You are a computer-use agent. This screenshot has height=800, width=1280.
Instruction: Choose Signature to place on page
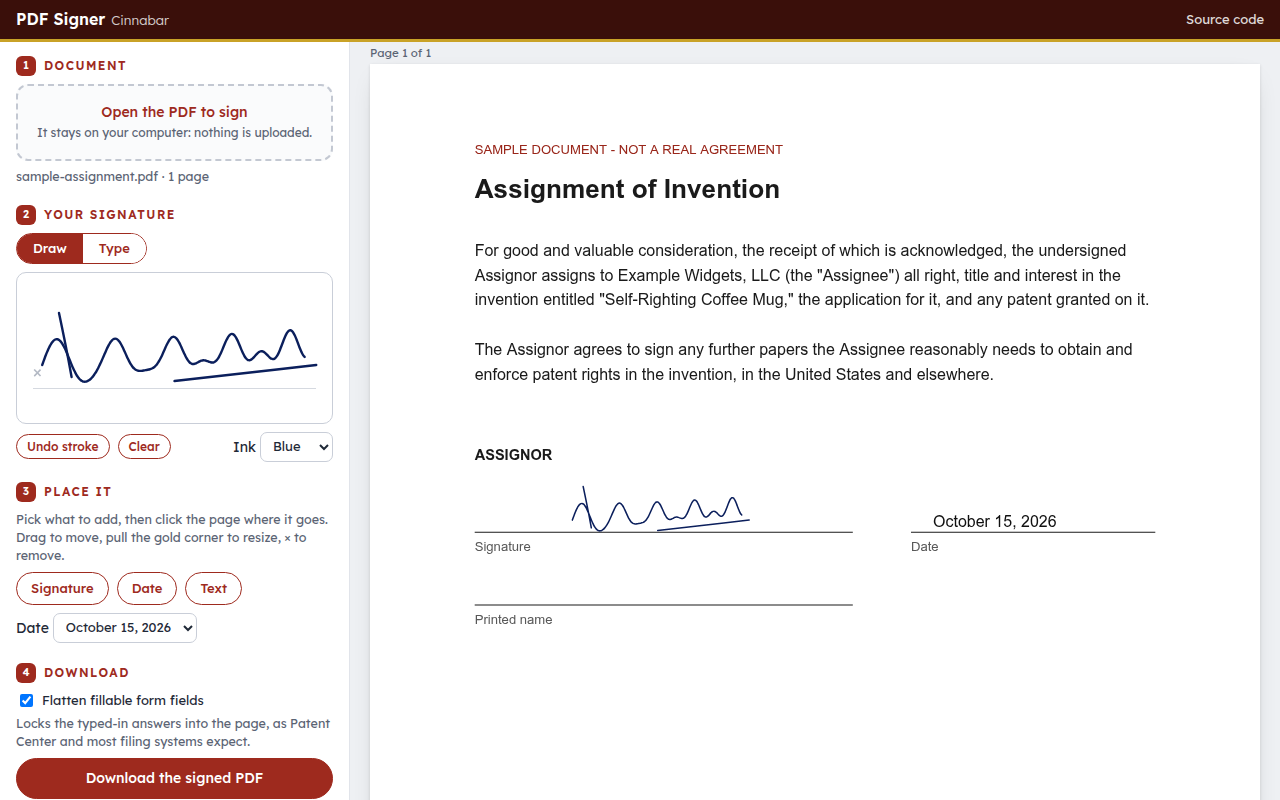[x=62, y=589]
